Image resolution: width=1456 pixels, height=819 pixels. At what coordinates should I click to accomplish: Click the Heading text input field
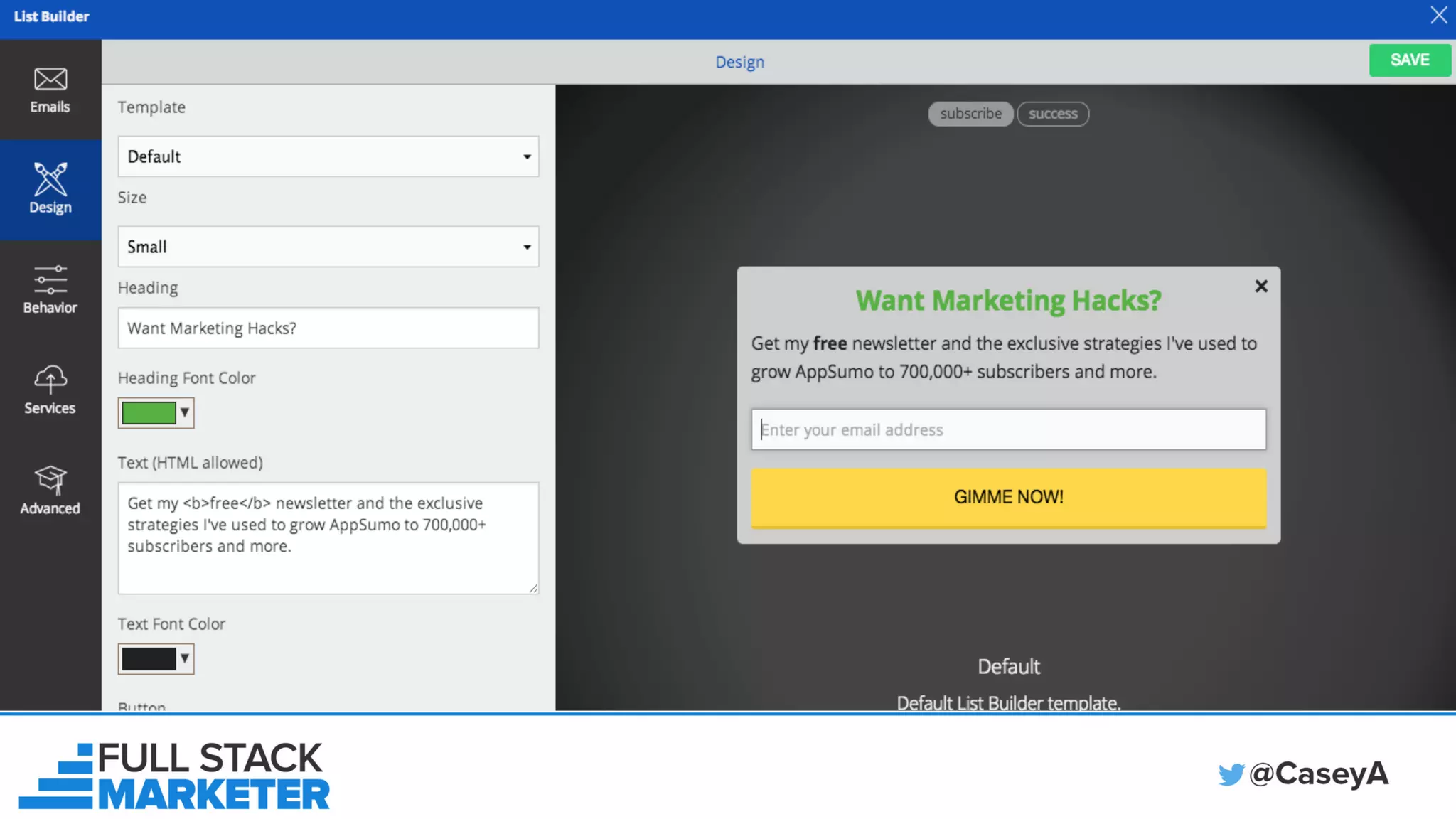coord(328,328)
